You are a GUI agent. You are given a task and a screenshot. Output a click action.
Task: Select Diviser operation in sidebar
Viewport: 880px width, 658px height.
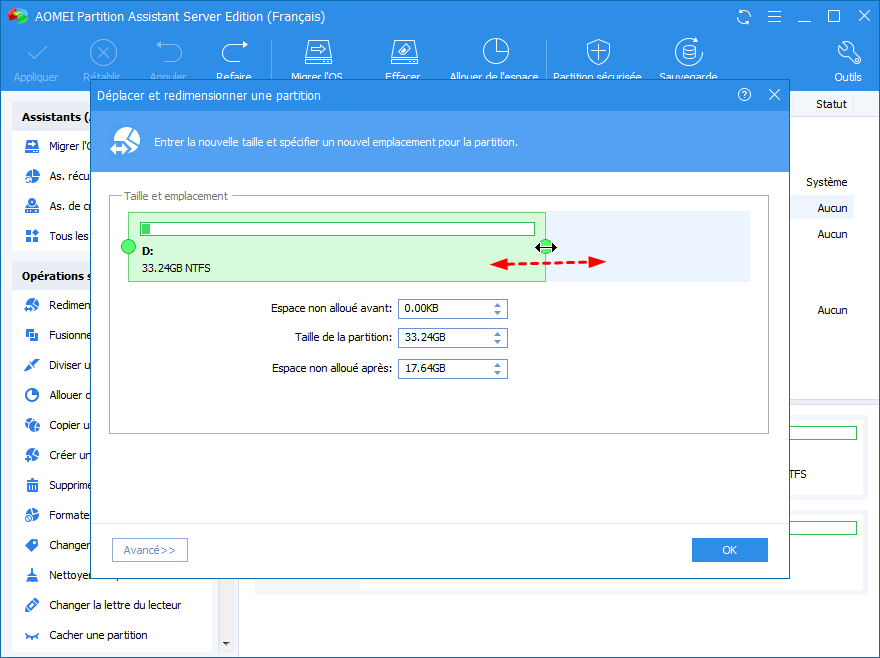(56, 365)
